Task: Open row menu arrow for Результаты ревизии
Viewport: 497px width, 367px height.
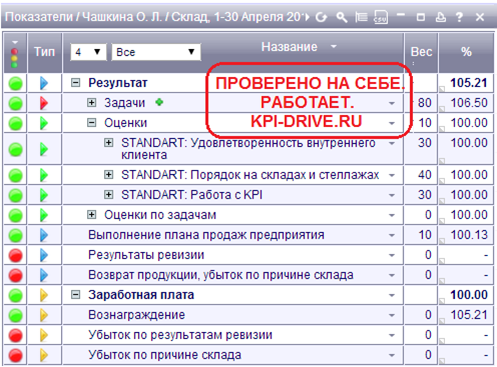Action: pyautogui.click(x=392, y=256)
